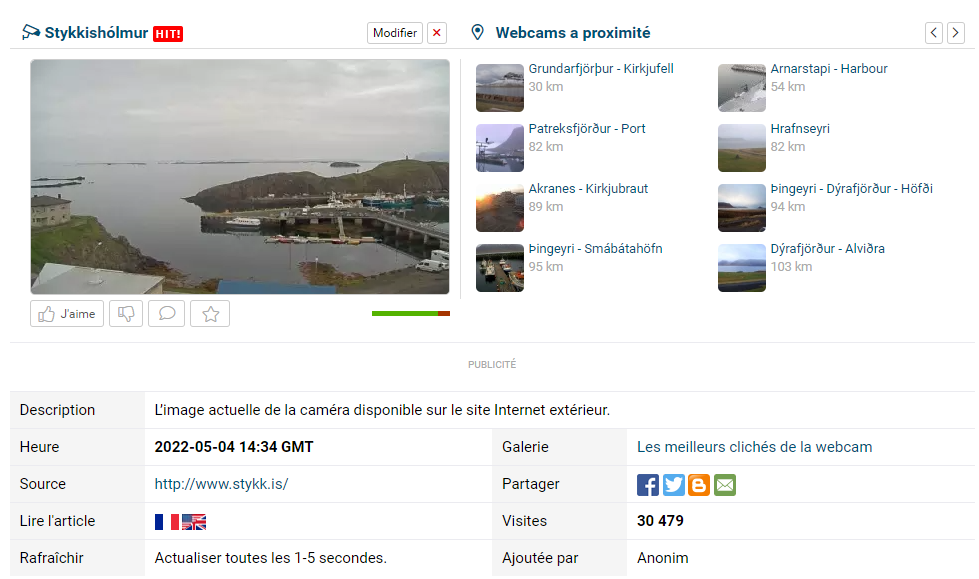Click the green rating bar under the image

click(x=405, y=313)
